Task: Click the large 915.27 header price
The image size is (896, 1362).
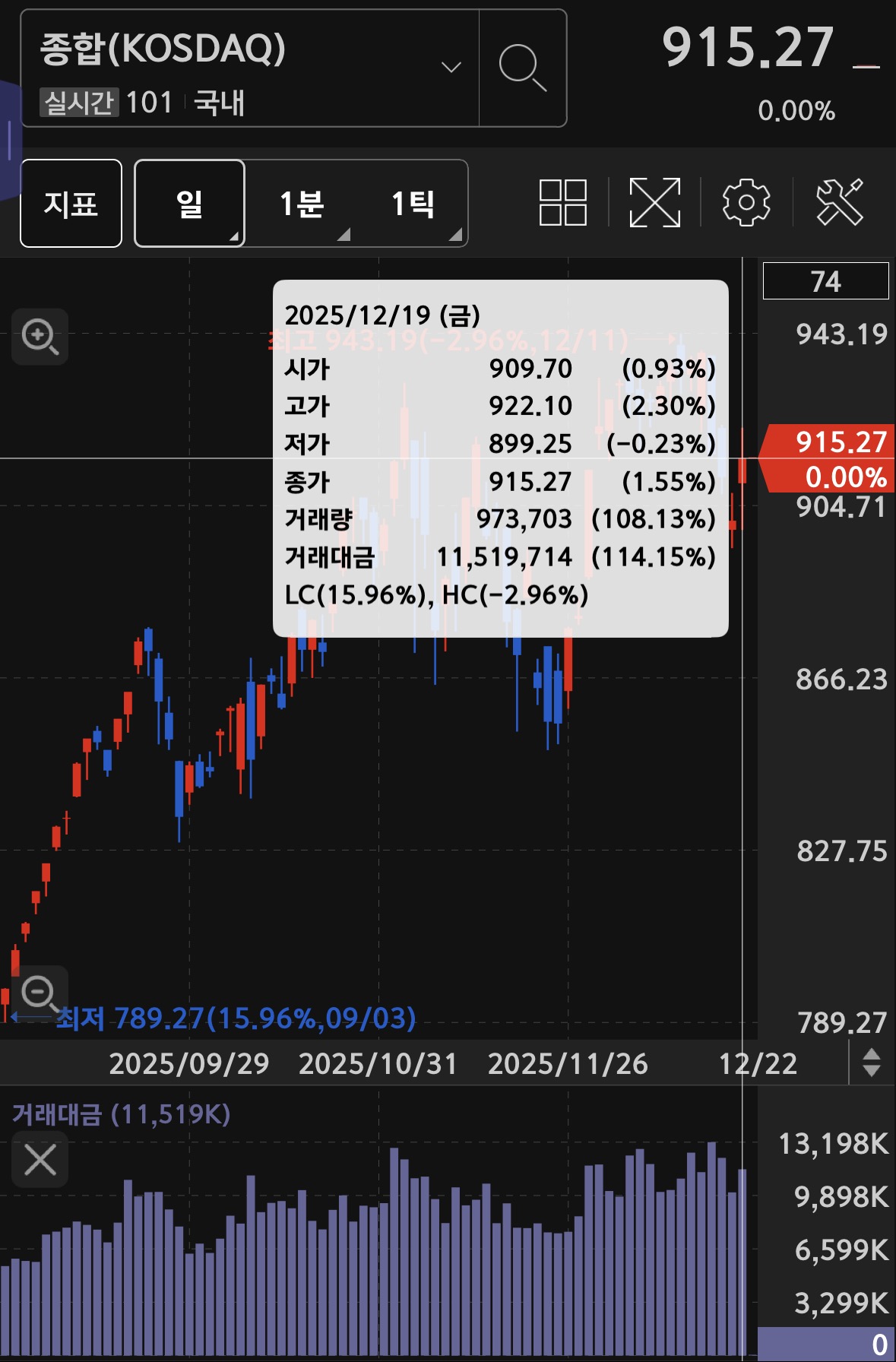Action: (749, 47)
